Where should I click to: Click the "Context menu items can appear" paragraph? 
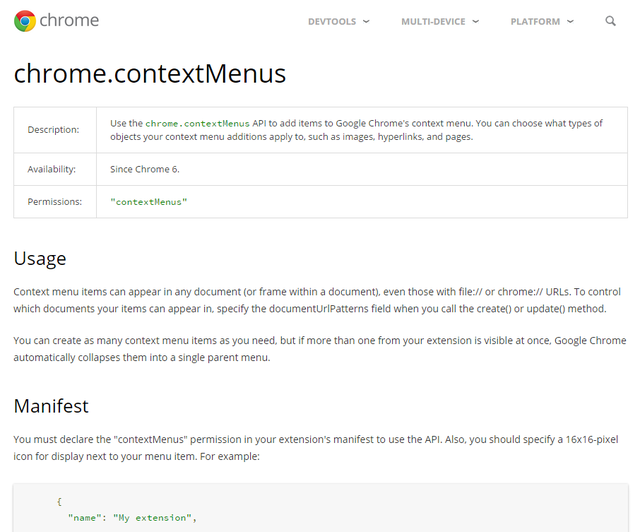click(x=317, y=301)
